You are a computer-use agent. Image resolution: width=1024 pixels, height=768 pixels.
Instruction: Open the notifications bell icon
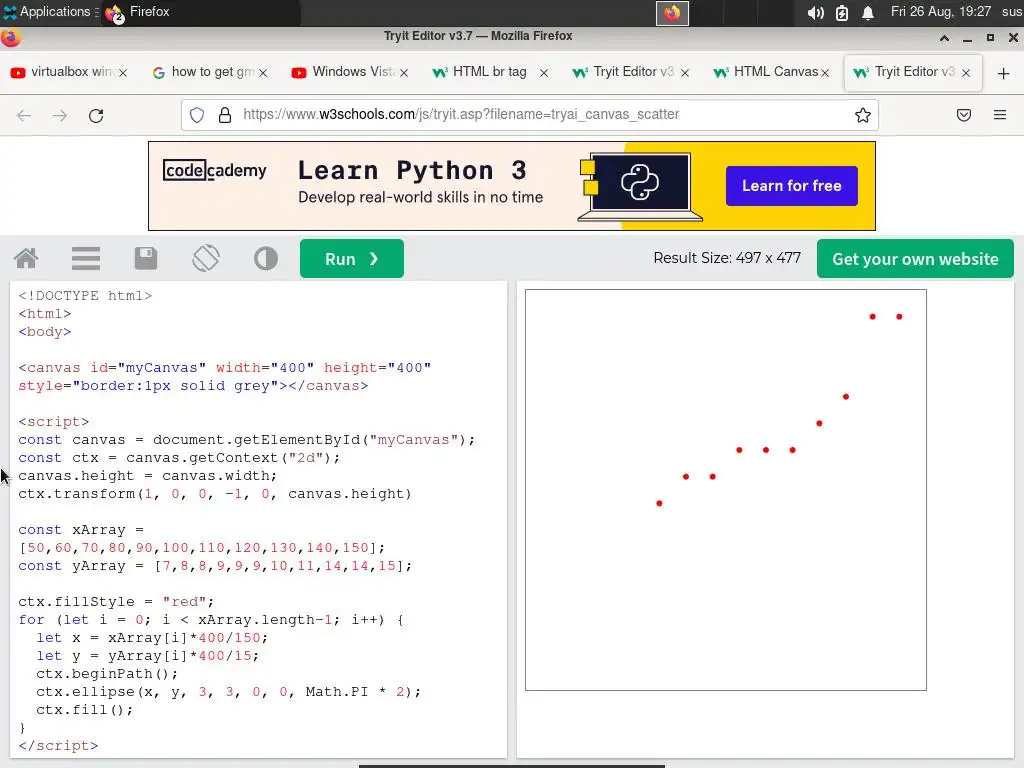coord(867,13)
